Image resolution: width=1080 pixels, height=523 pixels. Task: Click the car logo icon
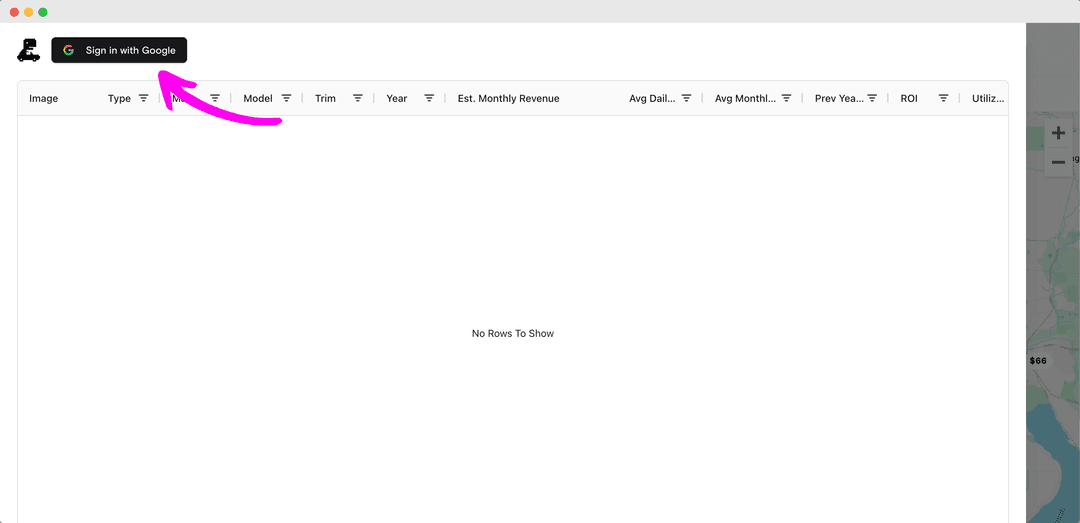29,50
